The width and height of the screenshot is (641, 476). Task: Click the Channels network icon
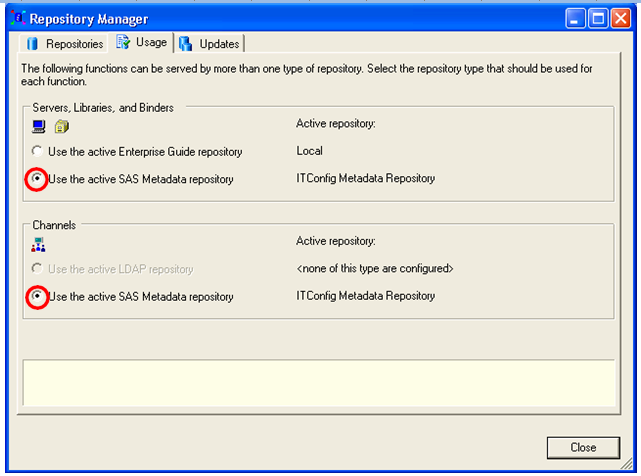click(x=39, y=244)
